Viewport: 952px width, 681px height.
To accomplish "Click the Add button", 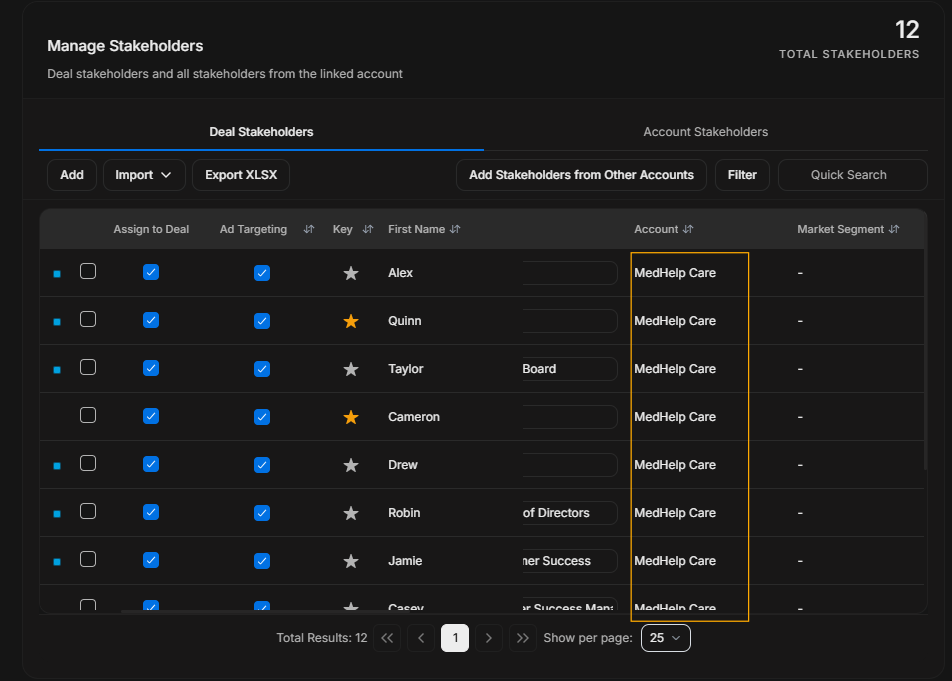I will (x=72, y=175).
